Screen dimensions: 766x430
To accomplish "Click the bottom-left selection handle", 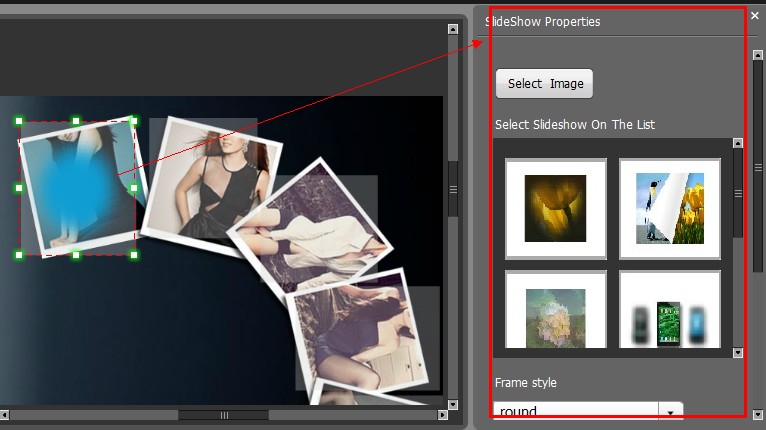I will click(19, 255).
